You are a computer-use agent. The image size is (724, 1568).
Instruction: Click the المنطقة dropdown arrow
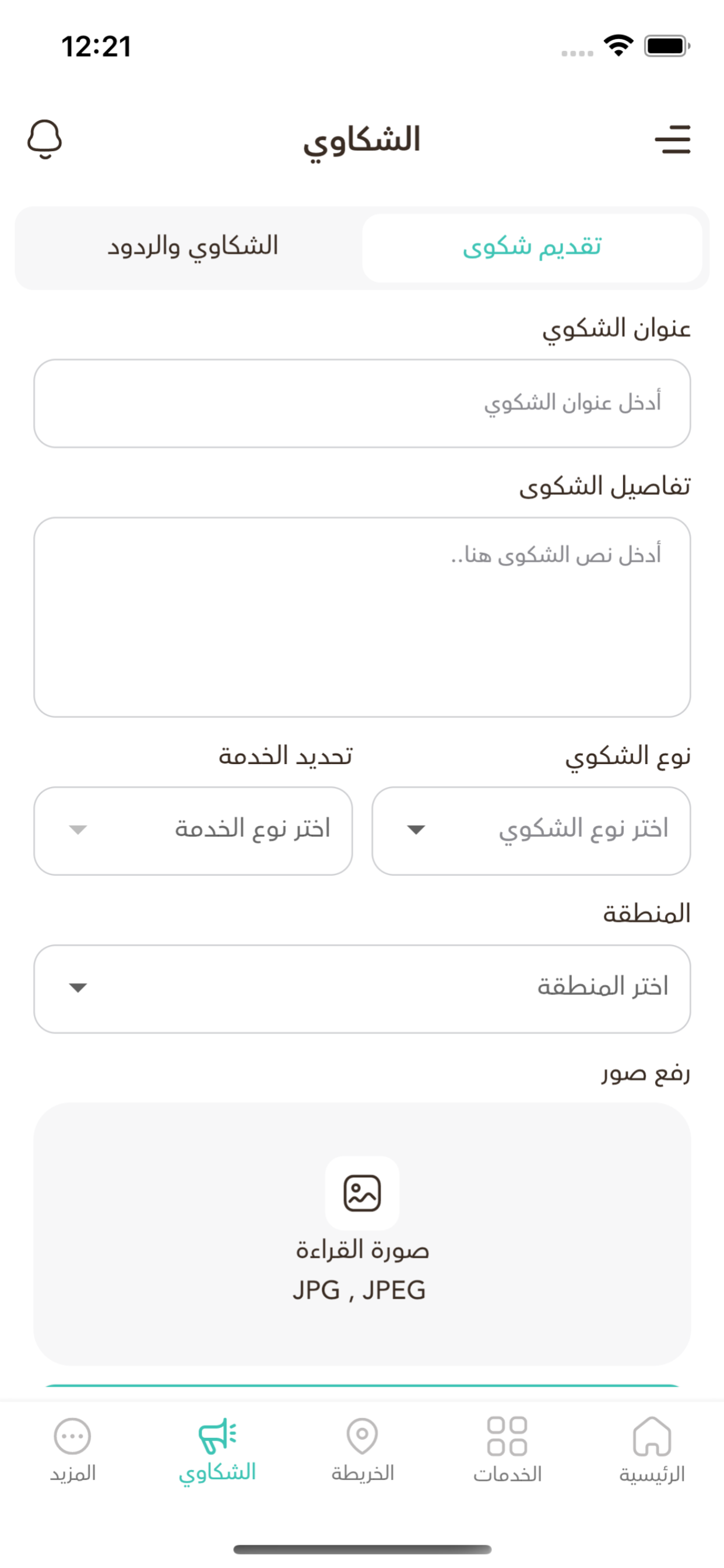click(x=78, y=988)
